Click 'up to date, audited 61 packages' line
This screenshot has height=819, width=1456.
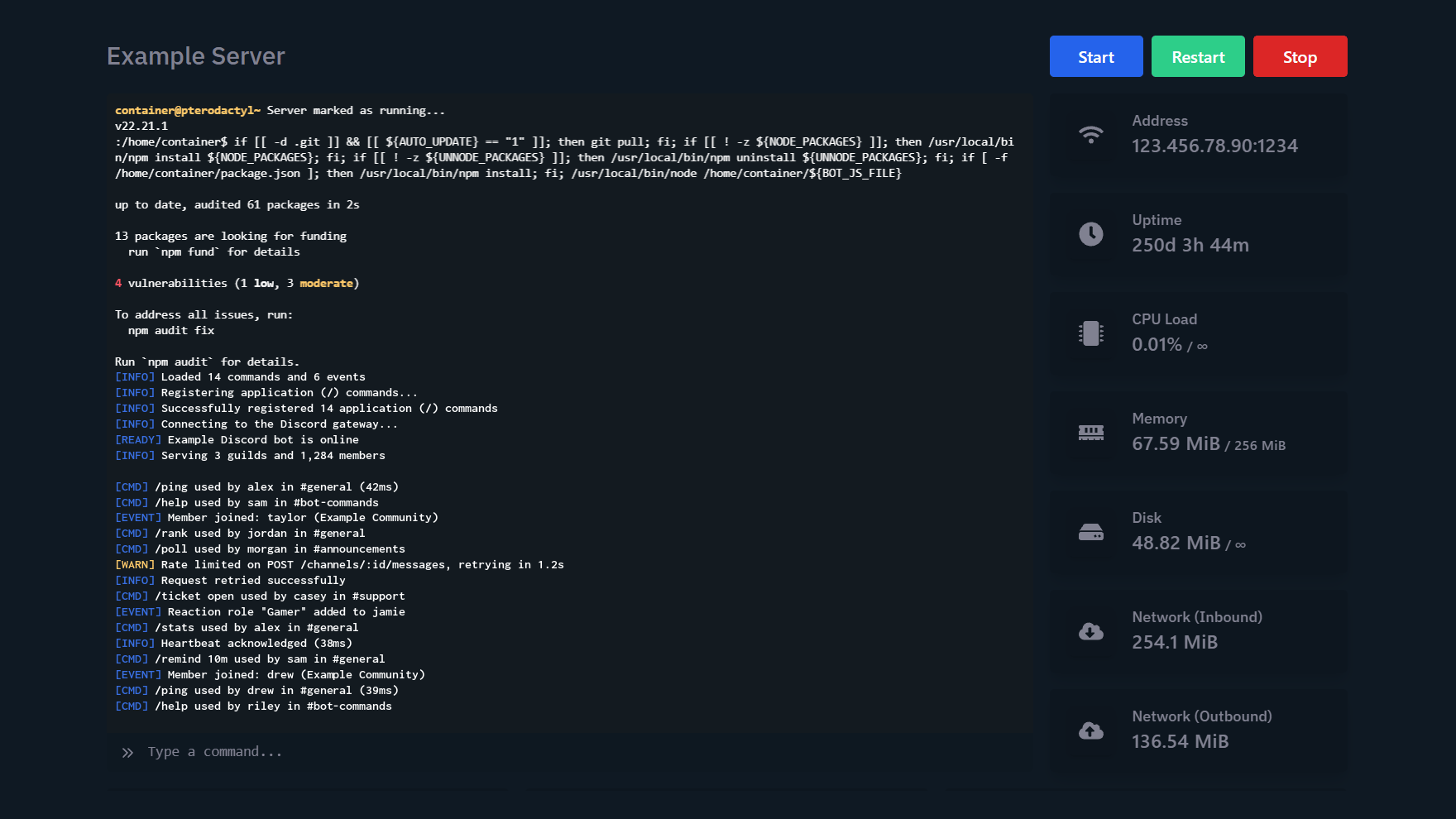237,204
